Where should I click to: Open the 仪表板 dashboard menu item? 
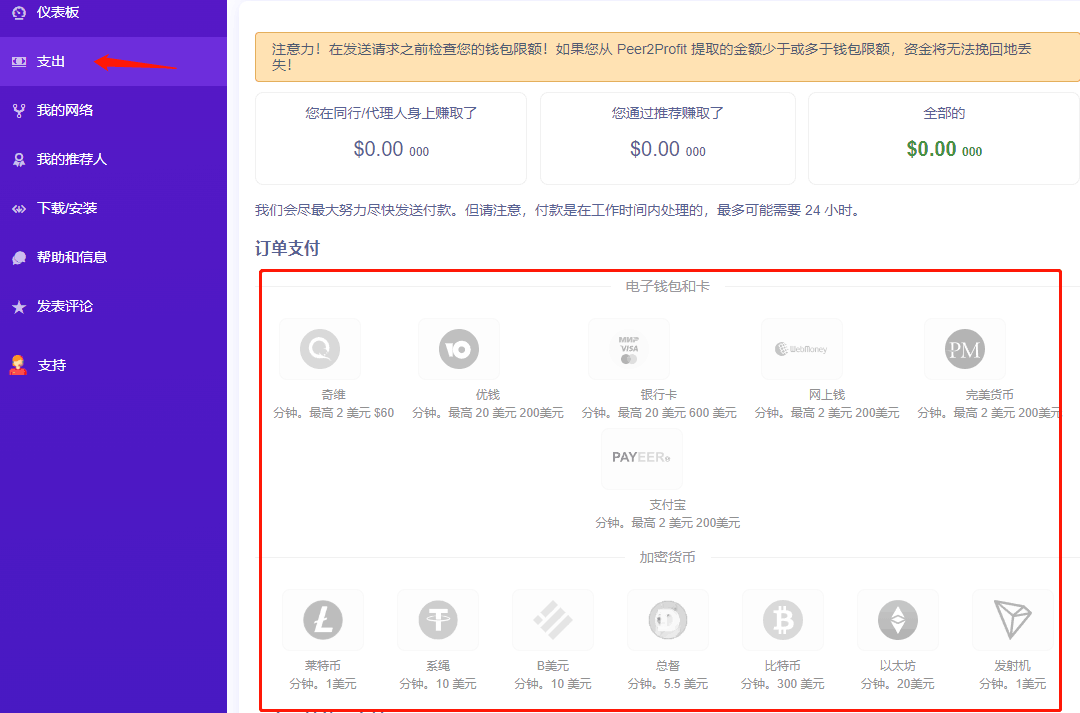pyautogui.click(x=57, y=12)
